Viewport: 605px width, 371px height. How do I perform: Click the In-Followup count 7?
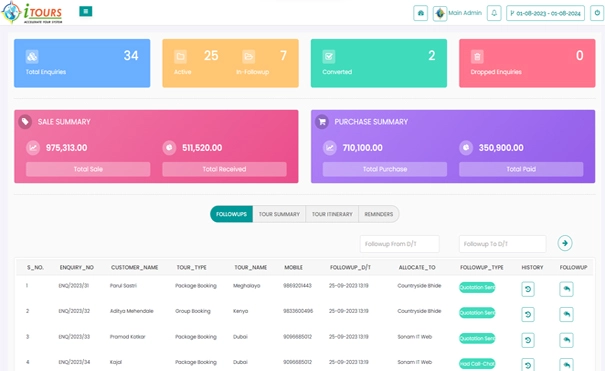tap(283, 56)
